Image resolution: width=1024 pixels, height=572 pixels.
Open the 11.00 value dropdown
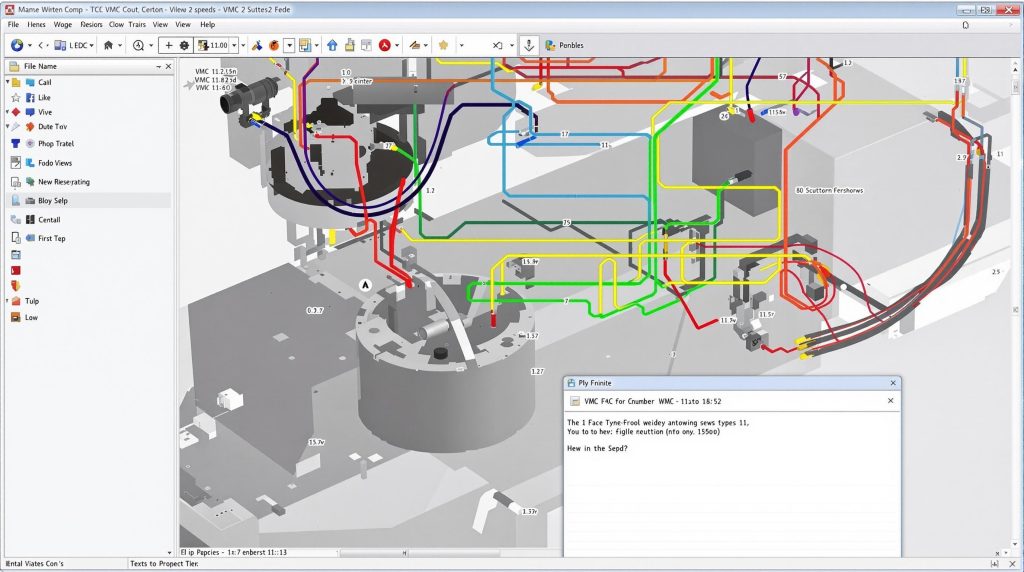click(235, 45)
